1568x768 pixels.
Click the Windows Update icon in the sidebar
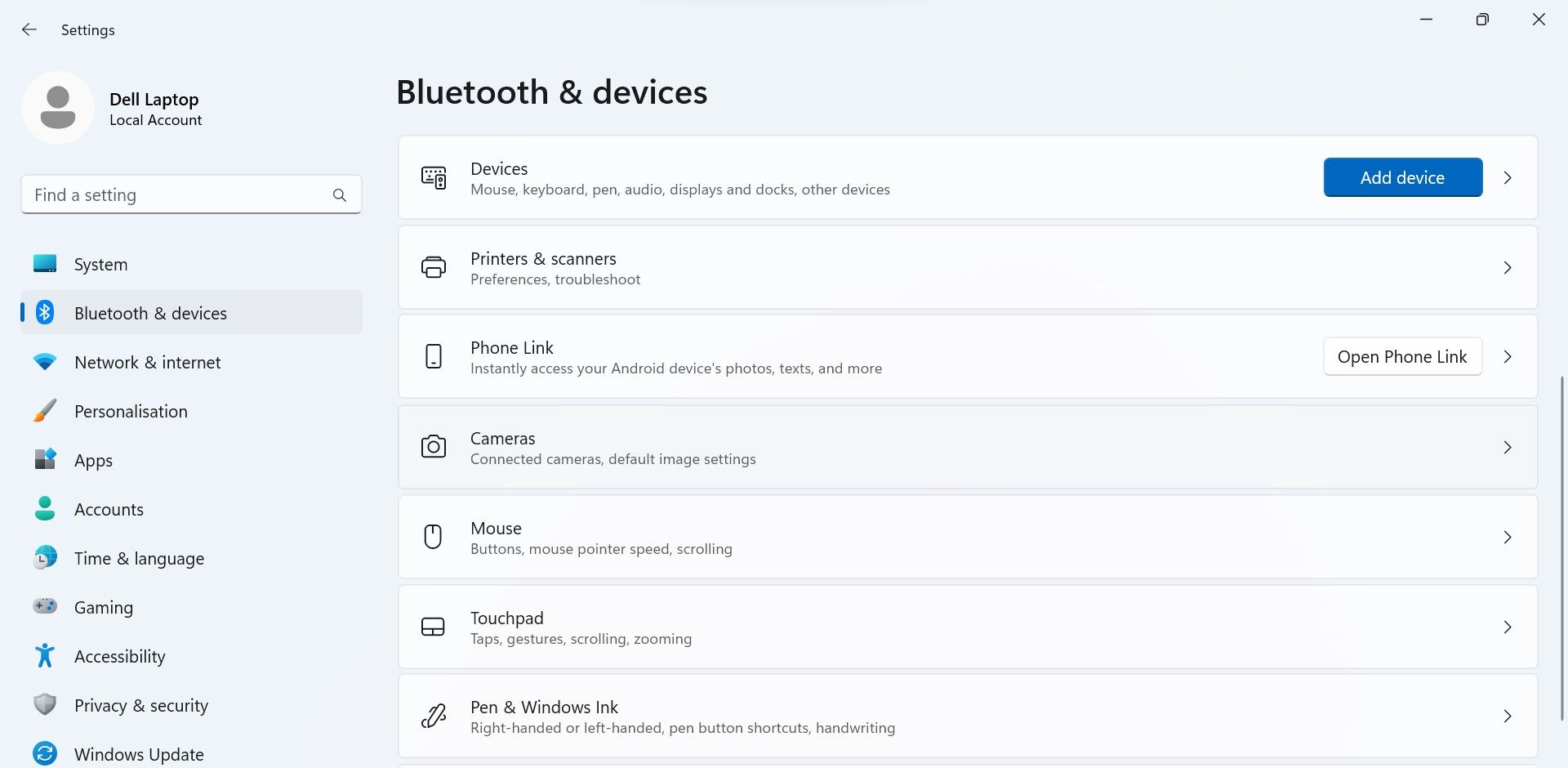coord(46,753)
